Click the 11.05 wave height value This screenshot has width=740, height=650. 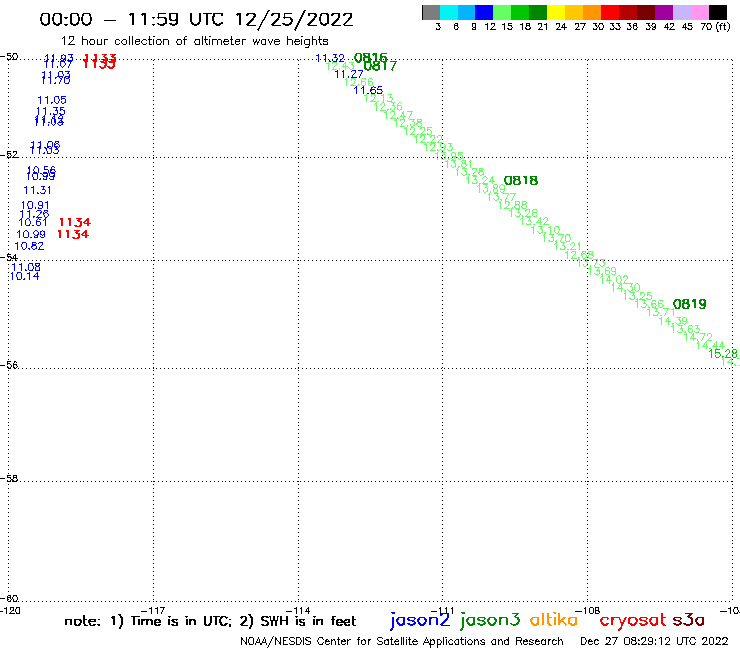click(x=52, y=100)
